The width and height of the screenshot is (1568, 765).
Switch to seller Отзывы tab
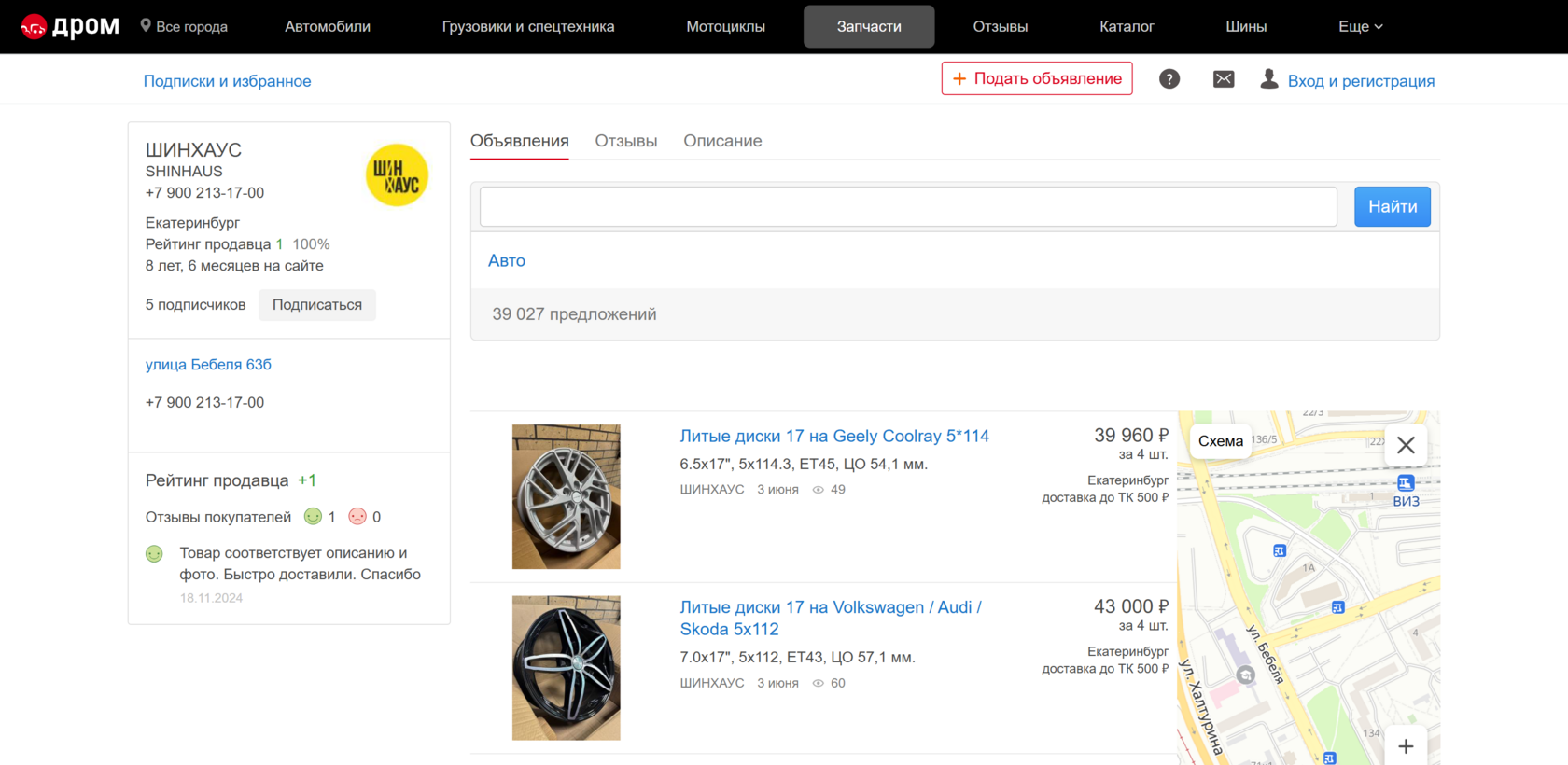[626, 141]
